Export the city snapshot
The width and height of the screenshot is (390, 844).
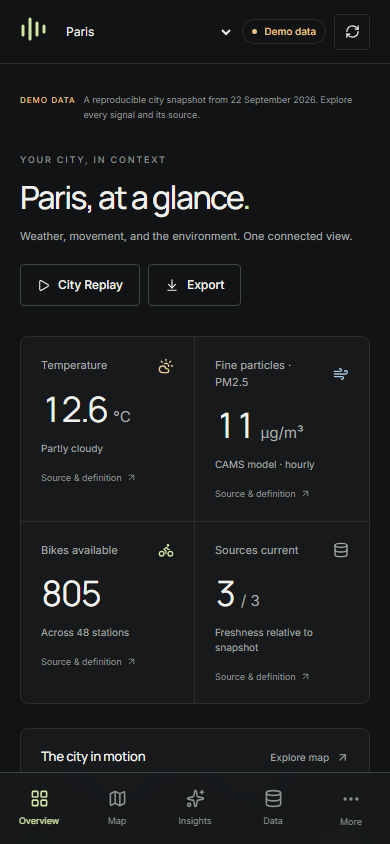click(x=194, y=285)
